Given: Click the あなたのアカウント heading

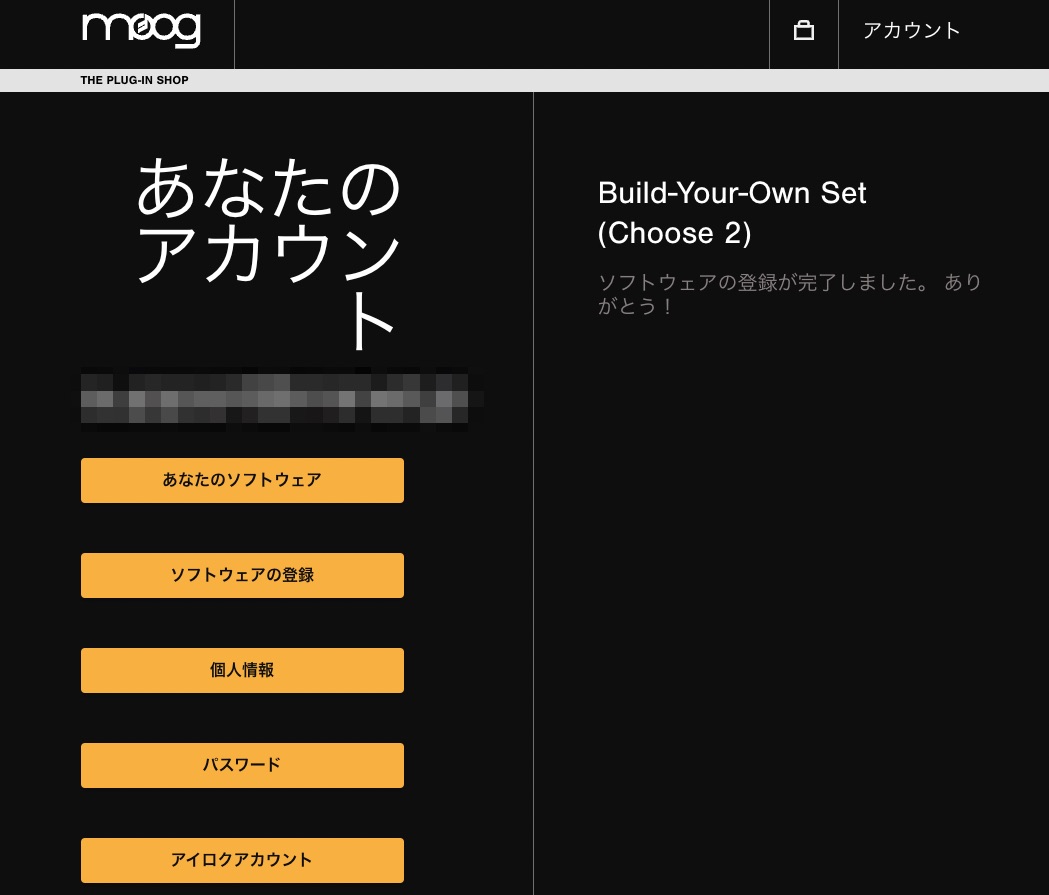Looking at the screenshot, I should (x=268, y=253).
